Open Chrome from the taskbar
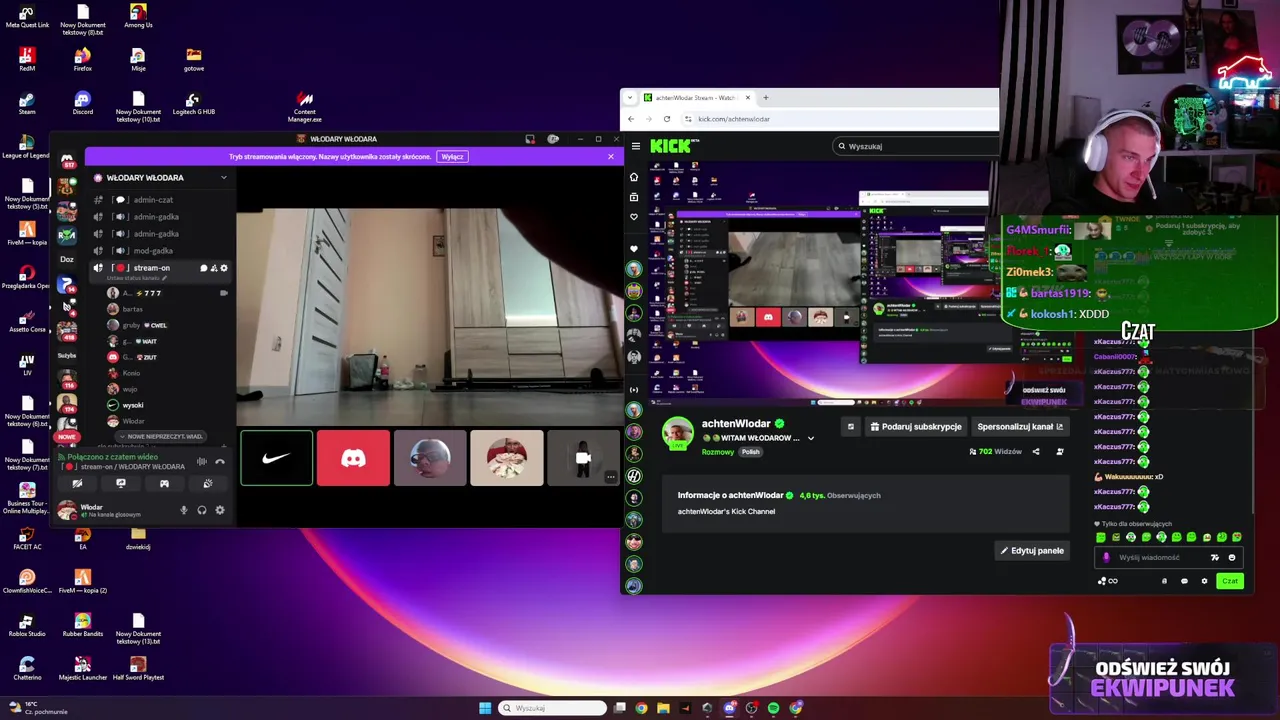Image resolution: width=1280 pixels, height=720 pixels. (x=641, y=708)
